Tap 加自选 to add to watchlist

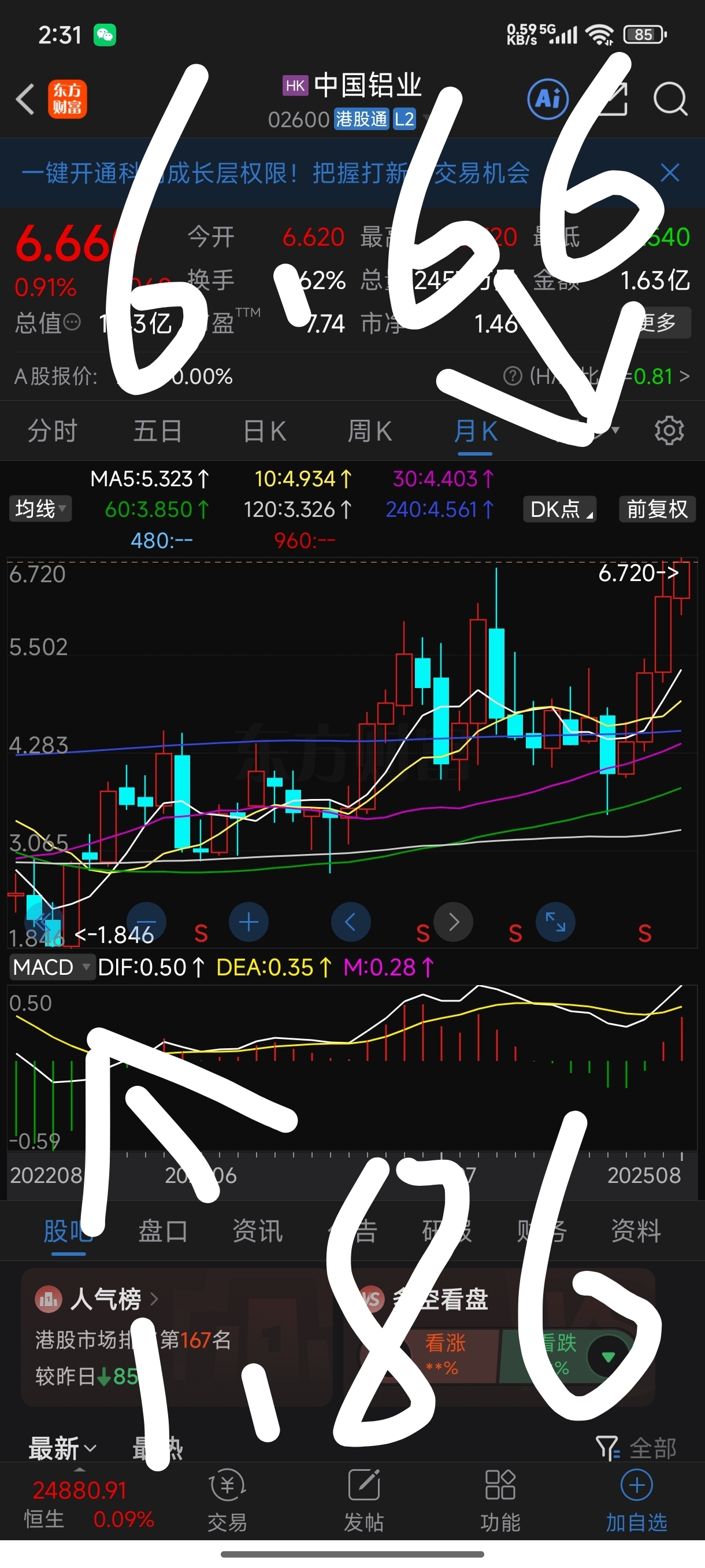coord(636,1501)
